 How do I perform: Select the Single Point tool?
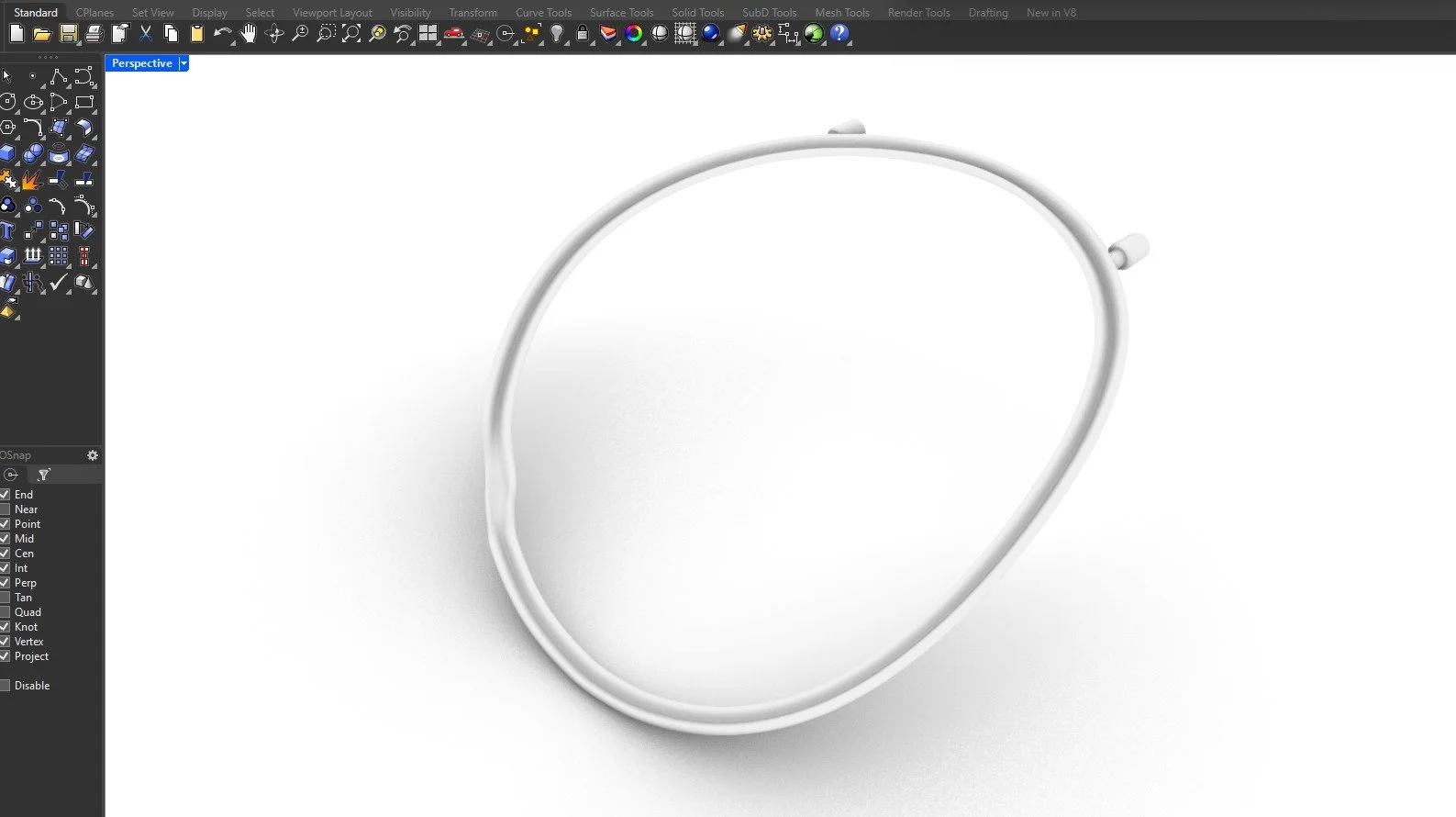point(33,76)
